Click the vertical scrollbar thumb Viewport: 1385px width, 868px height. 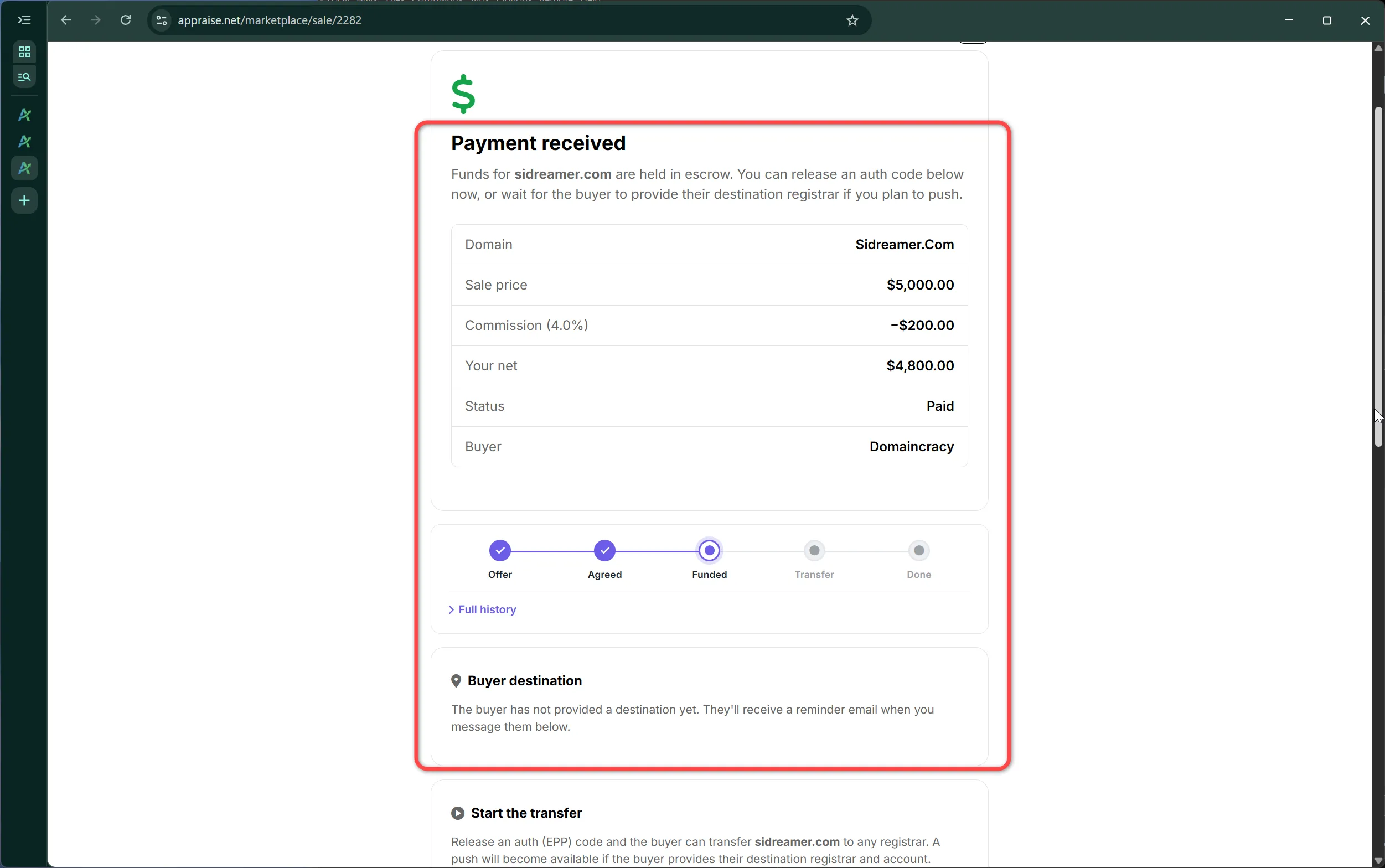(1378, 277)
